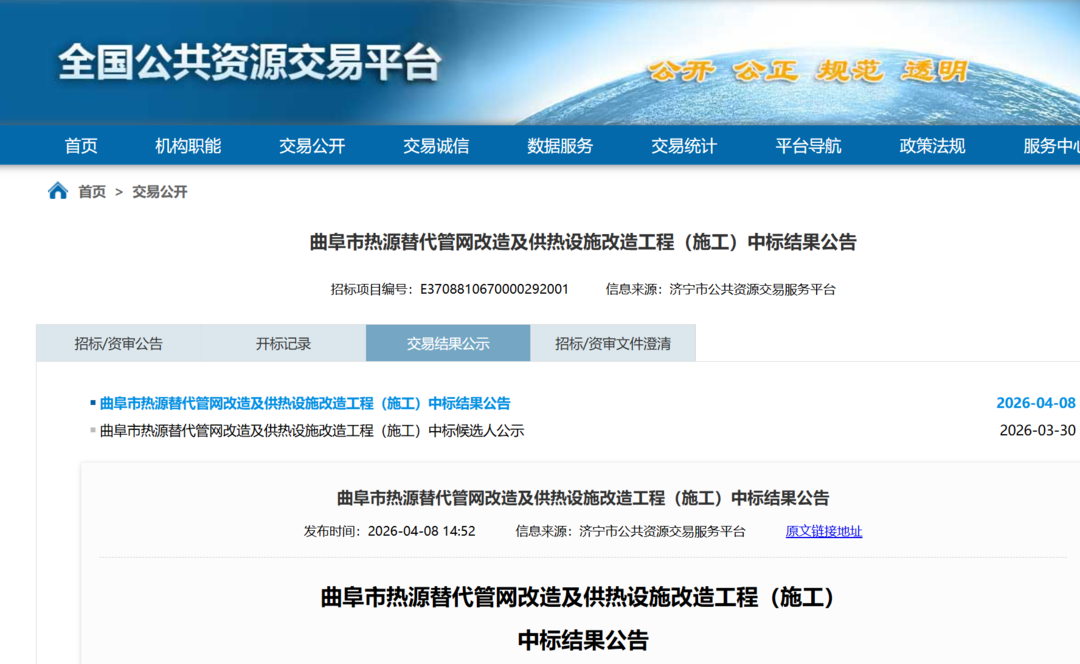Click the home icon in breadcrumb
This screenshot has width=1080, height=664.
tap(58, 191)
